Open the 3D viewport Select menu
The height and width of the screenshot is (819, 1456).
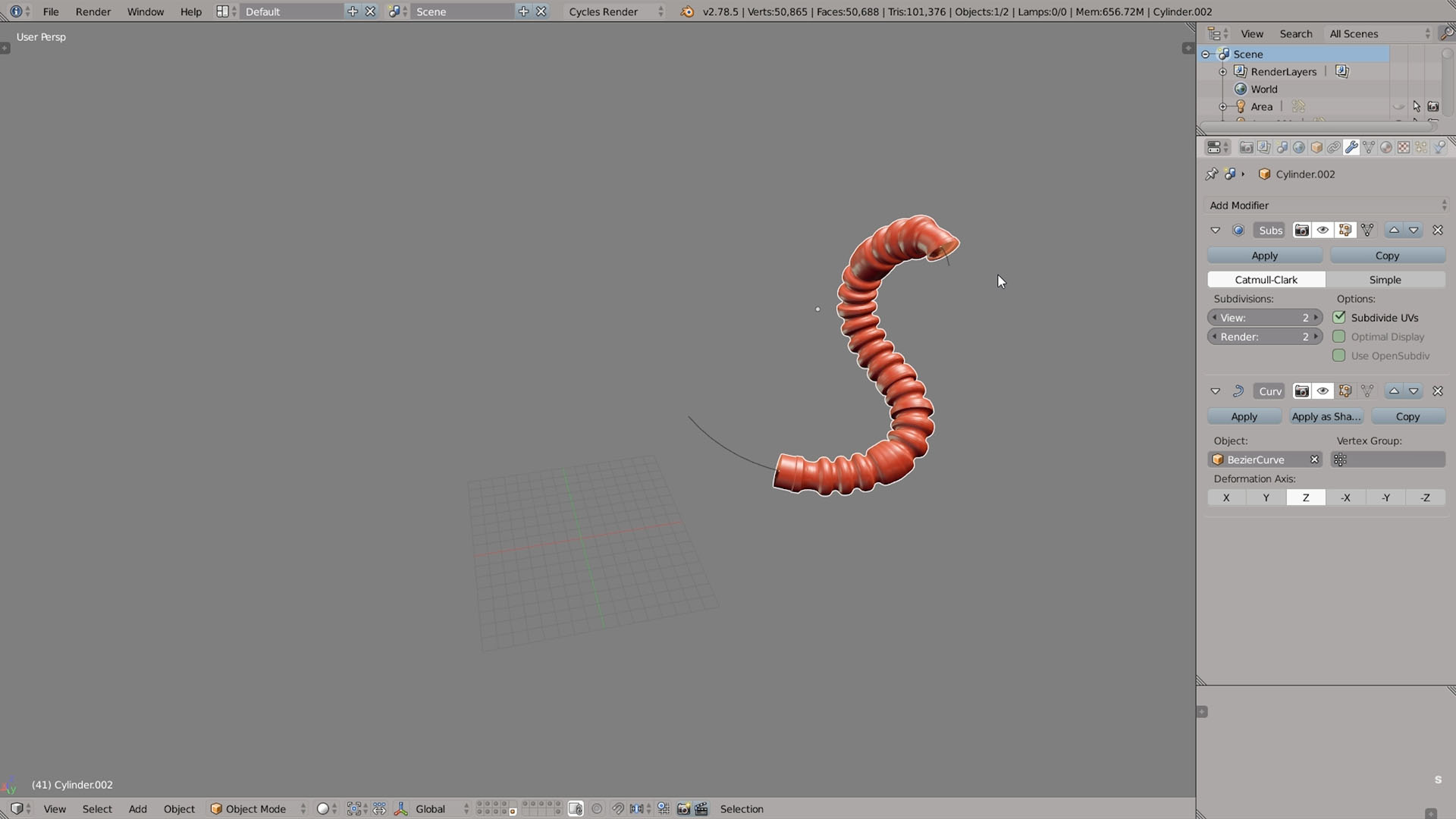click(x=97, y=809)
